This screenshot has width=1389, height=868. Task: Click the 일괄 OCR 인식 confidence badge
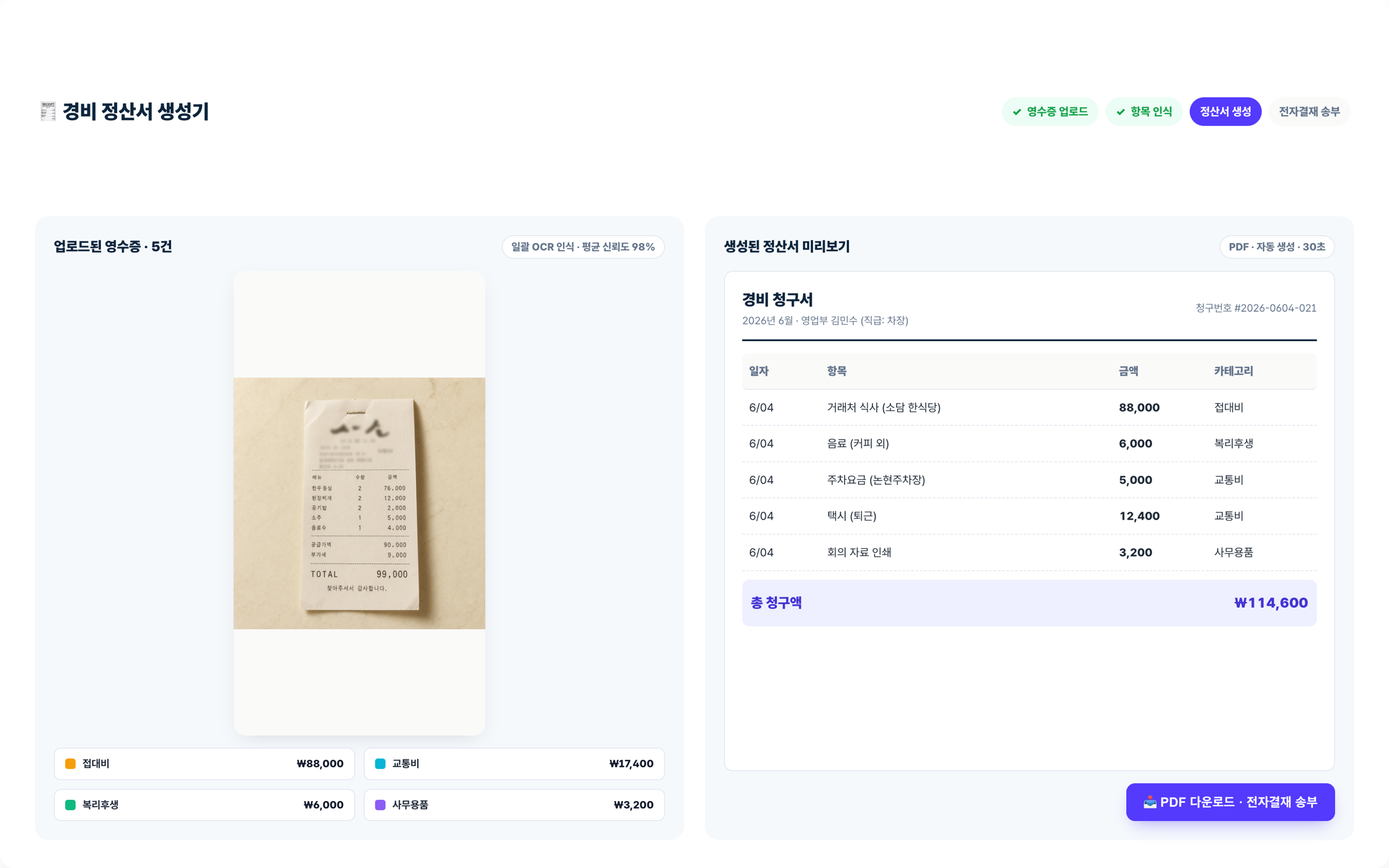point(583,247)
